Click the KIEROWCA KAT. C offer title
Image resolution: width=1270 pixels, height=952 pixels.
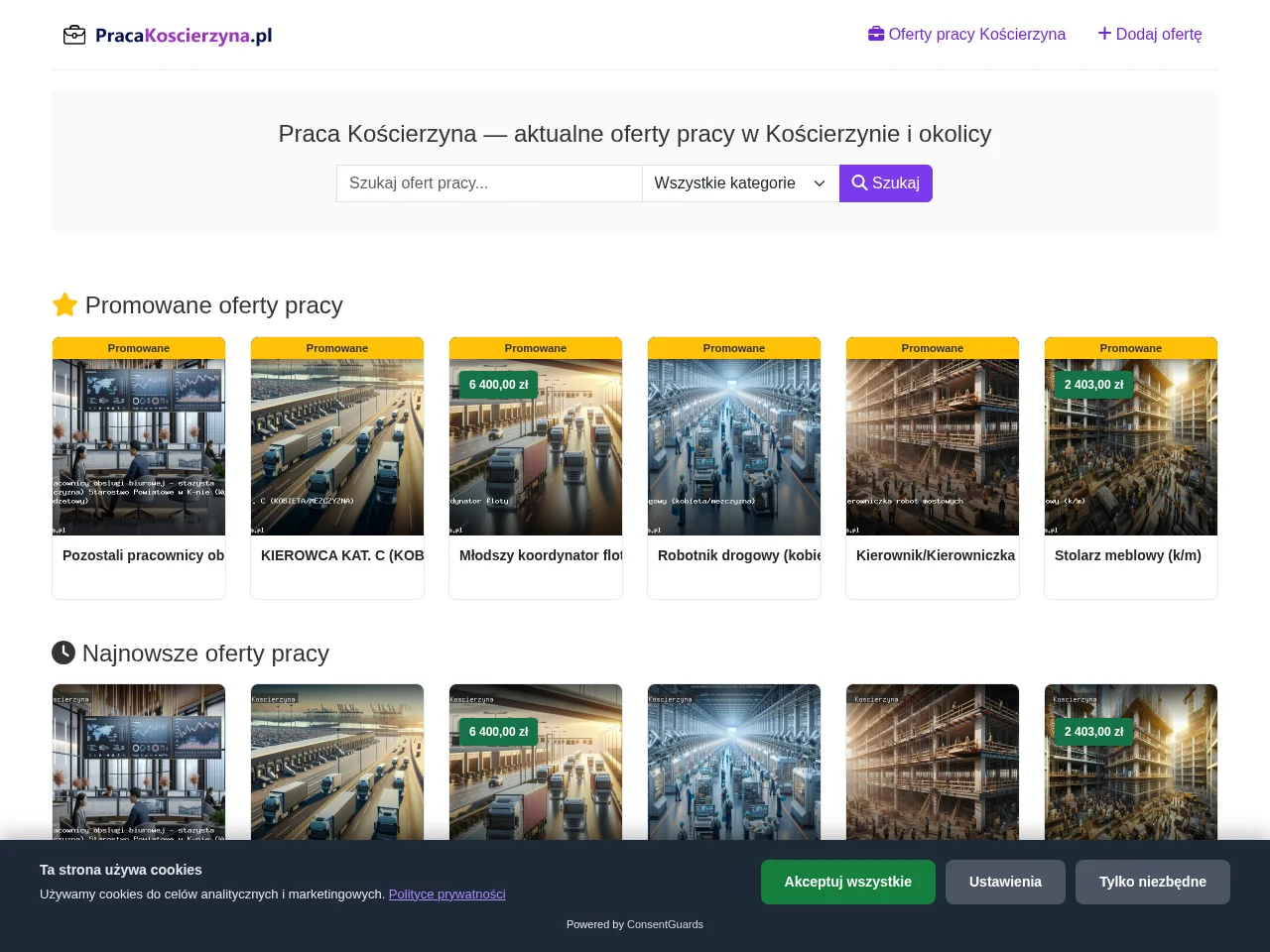coord(342,555)
